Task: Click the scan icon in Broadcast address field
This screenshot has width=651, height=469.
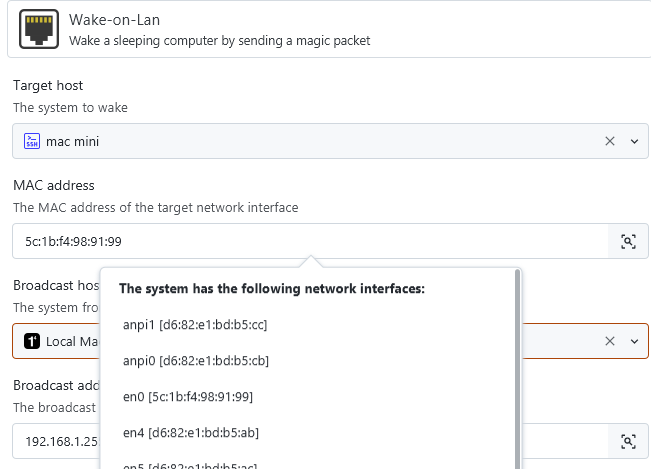Action: 628,441
